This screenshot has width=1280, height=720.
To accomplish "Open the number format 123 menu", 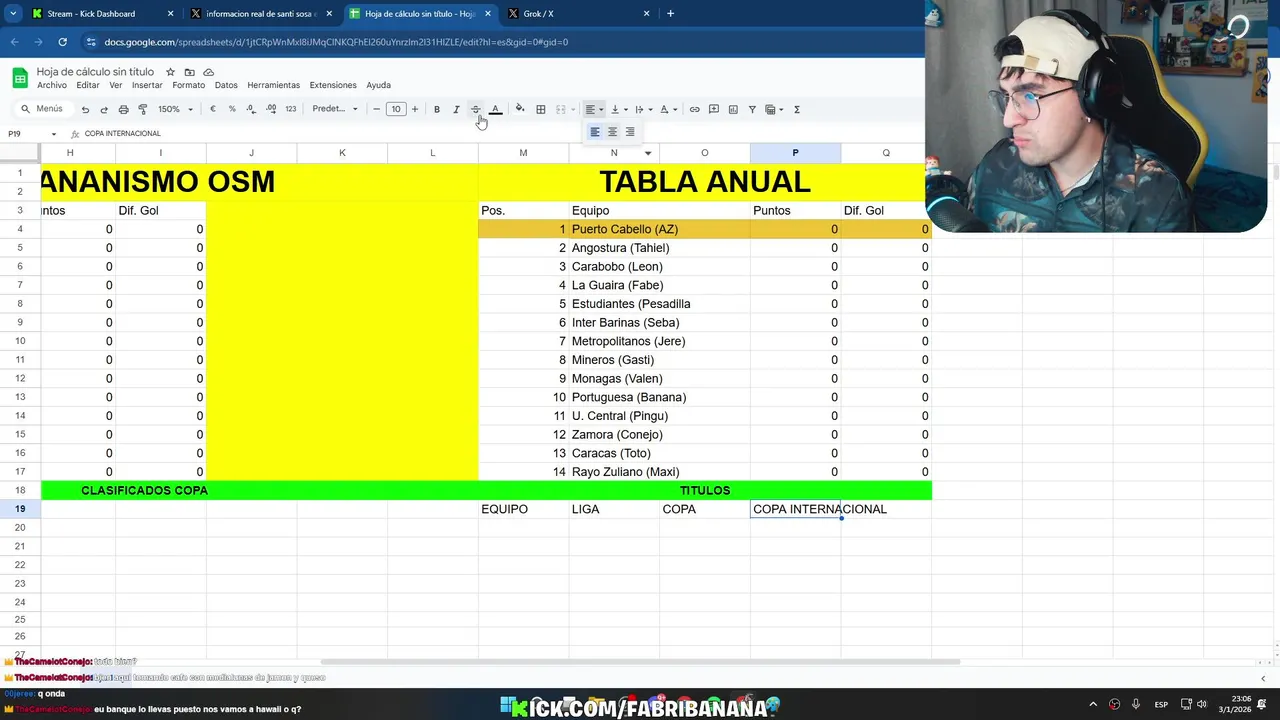I will 290,109.
